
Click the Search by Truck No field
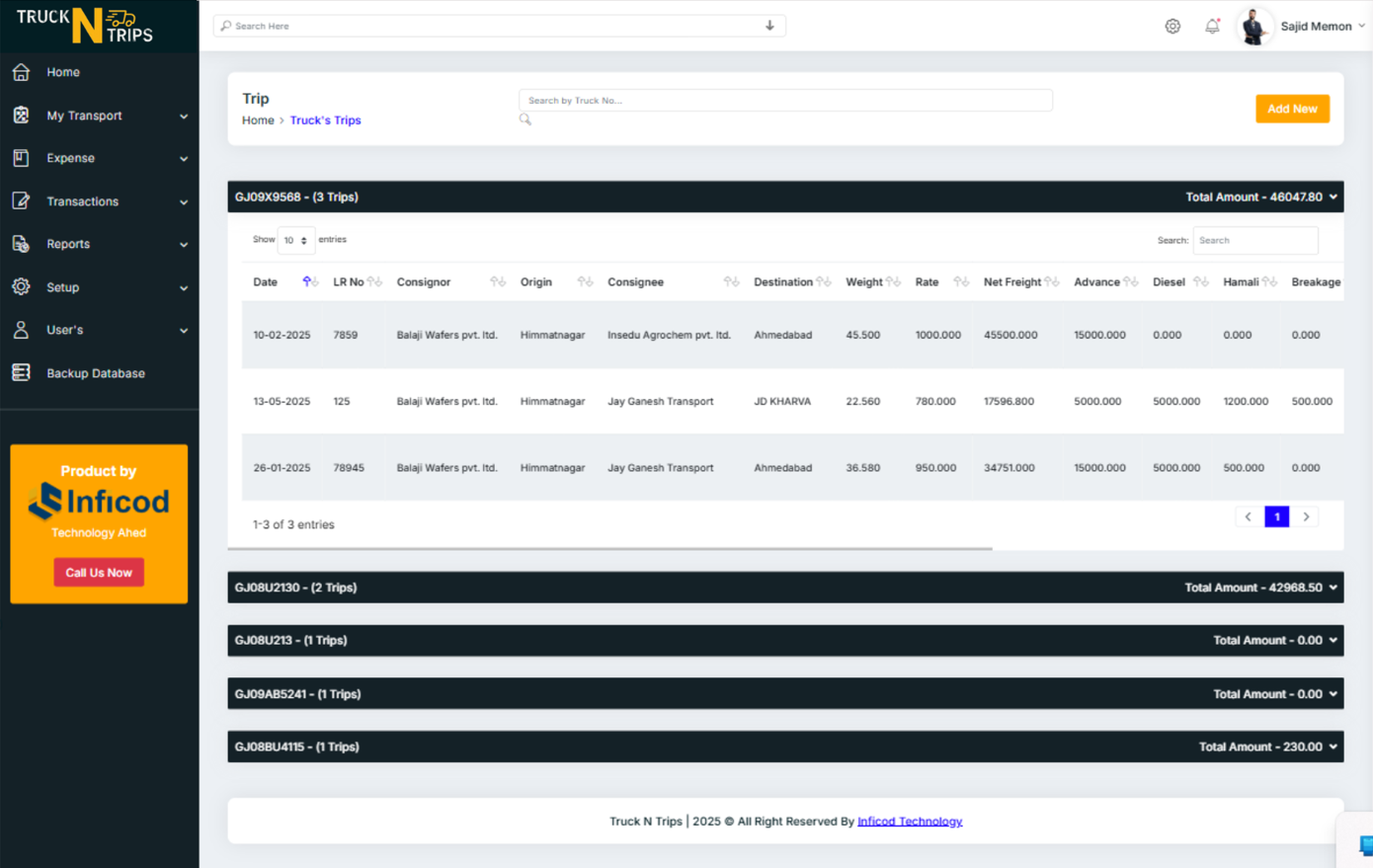pos(785,100)
